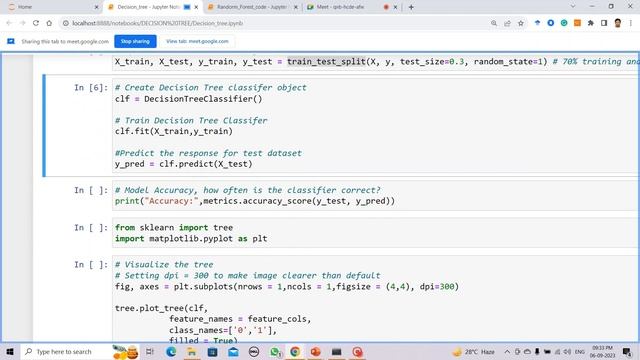The width and height of the screenshot is (640, 360).
Task: Open the zoom magnifier icon in address bar
Action: [494, 23]
